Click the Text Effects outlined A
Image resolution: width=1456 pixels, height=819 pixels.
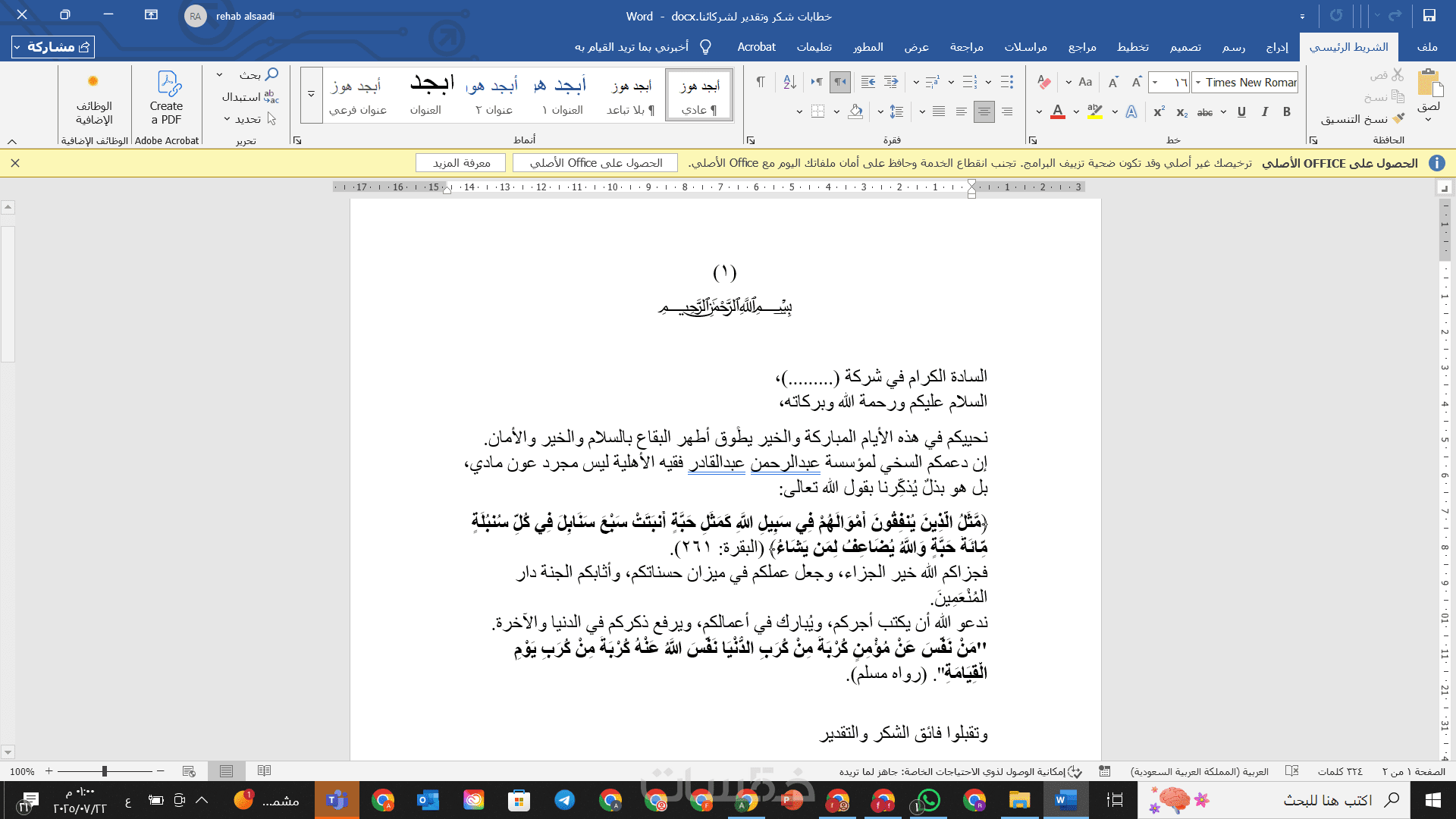coord(1131,112)
